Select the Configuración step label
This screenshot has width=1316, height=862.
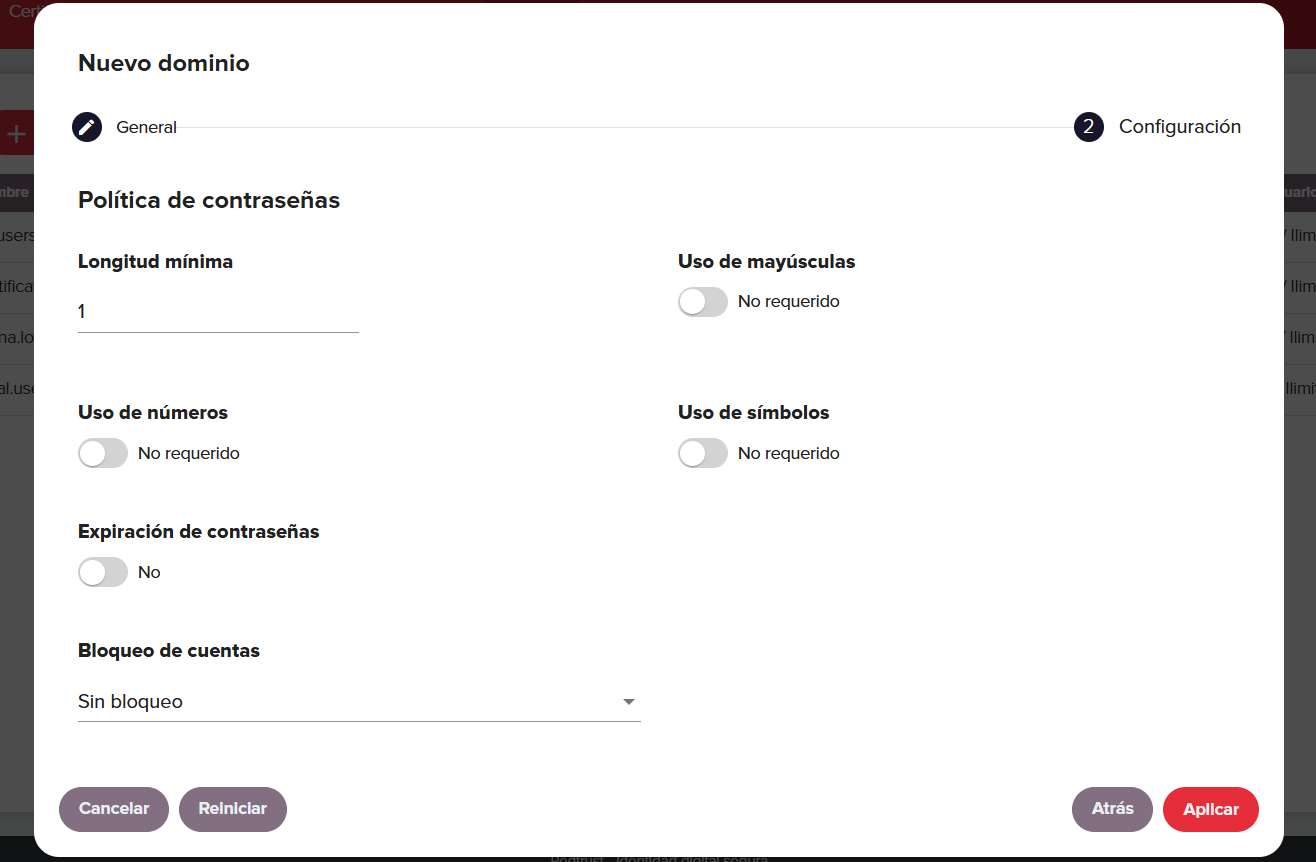pos(1180,127)
